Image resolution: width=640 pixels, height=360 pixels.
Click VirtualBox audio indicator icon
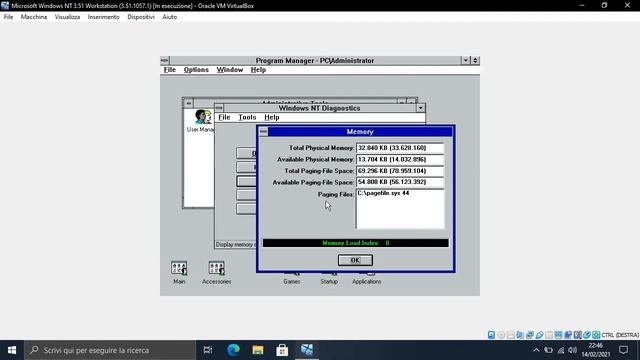pyautogui.click(x=520, y=335)
